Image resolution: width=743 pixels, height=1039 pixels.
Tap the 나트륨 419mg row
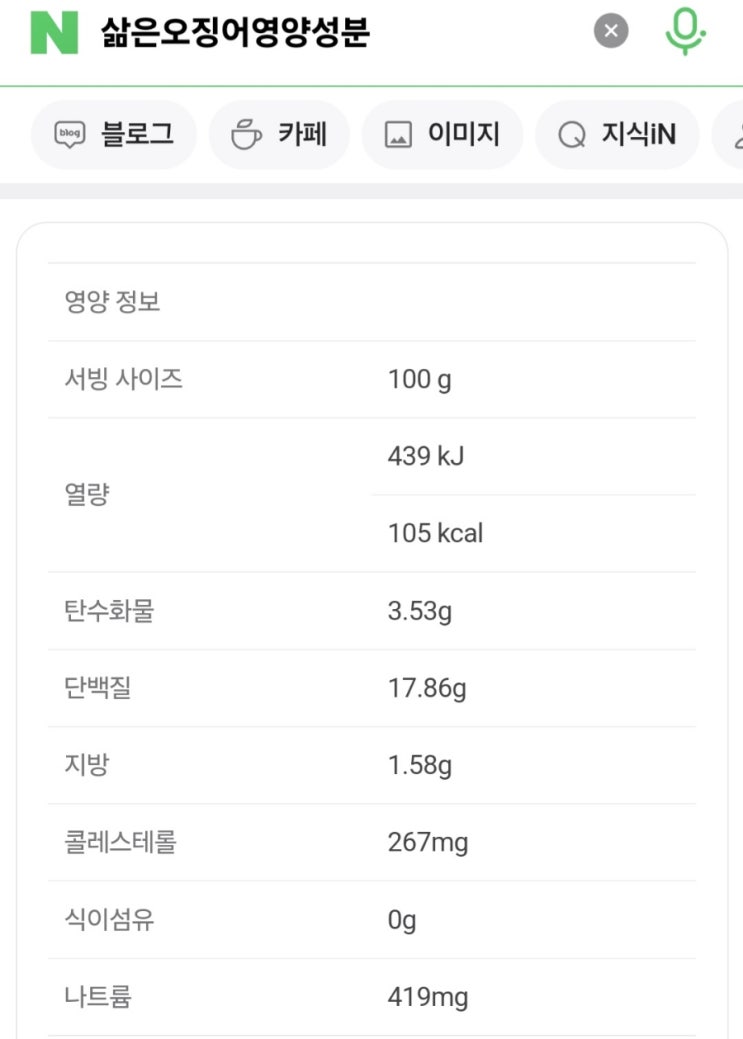tap(371, 997)
